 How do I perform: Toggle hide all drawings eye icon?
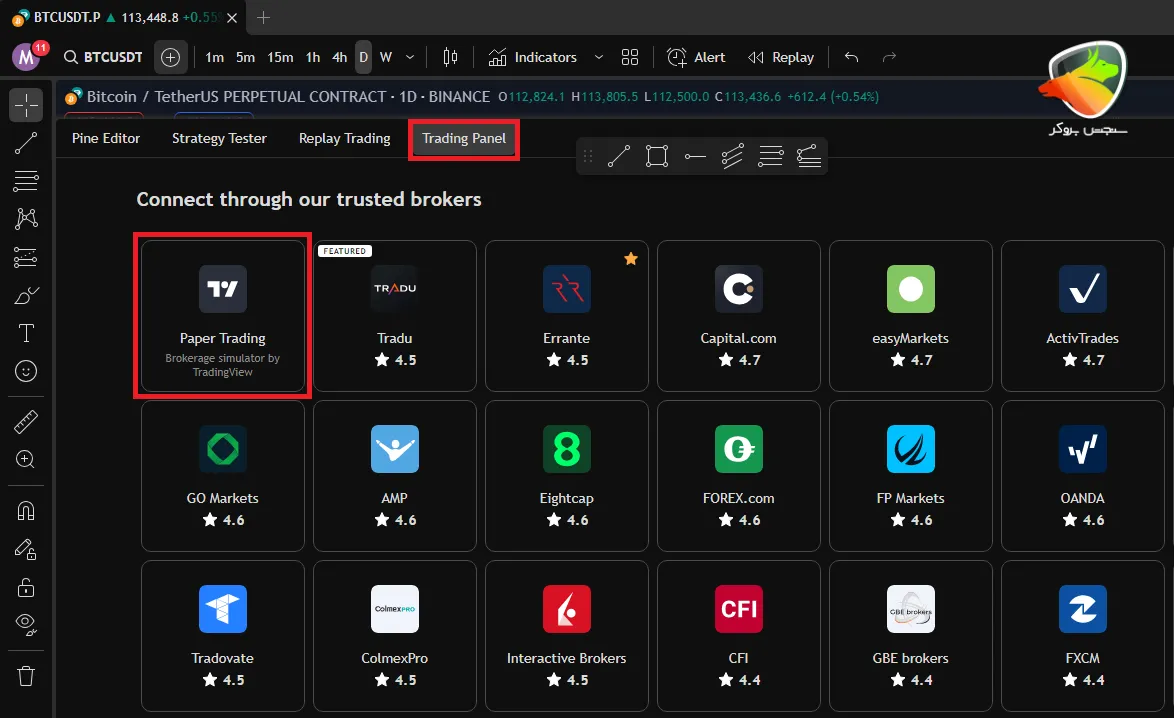coord(26,625)
